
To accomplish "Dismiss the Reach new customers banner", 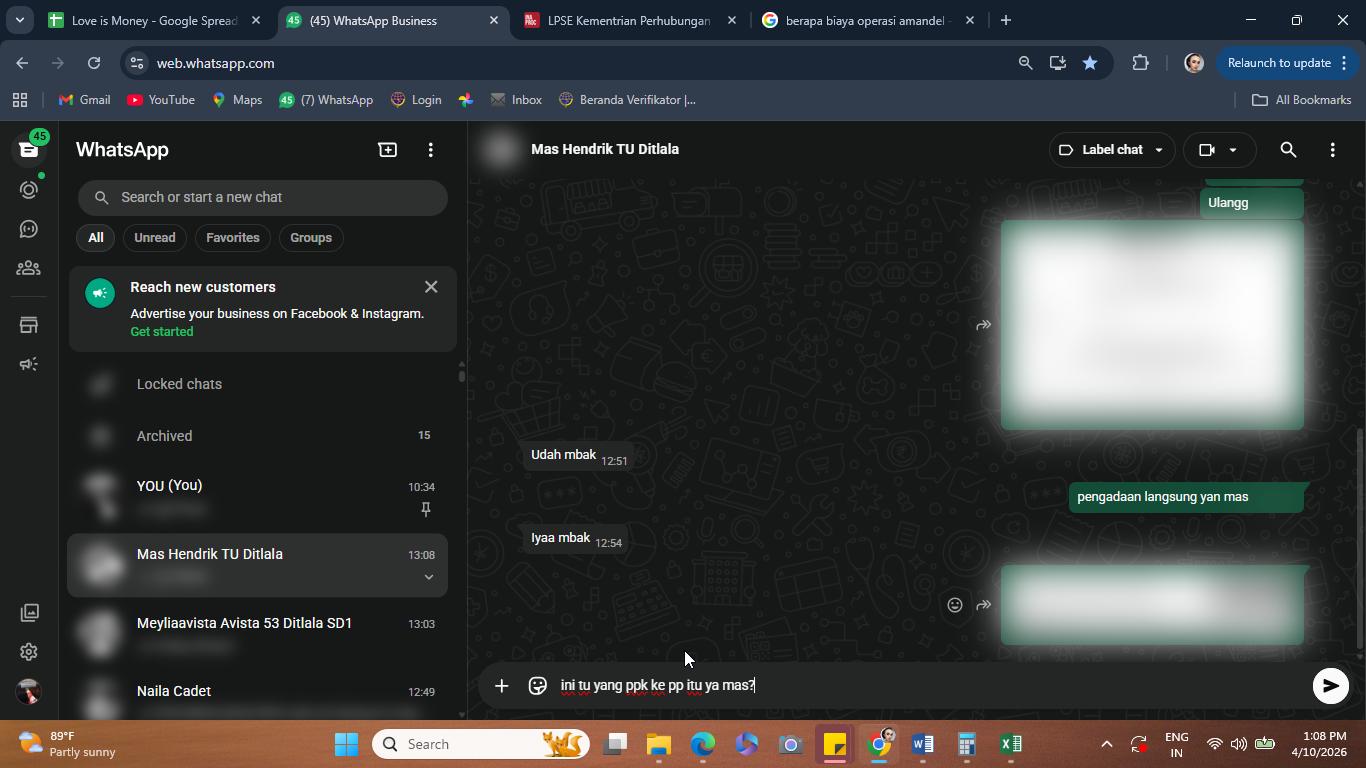I will click(431, 287).
